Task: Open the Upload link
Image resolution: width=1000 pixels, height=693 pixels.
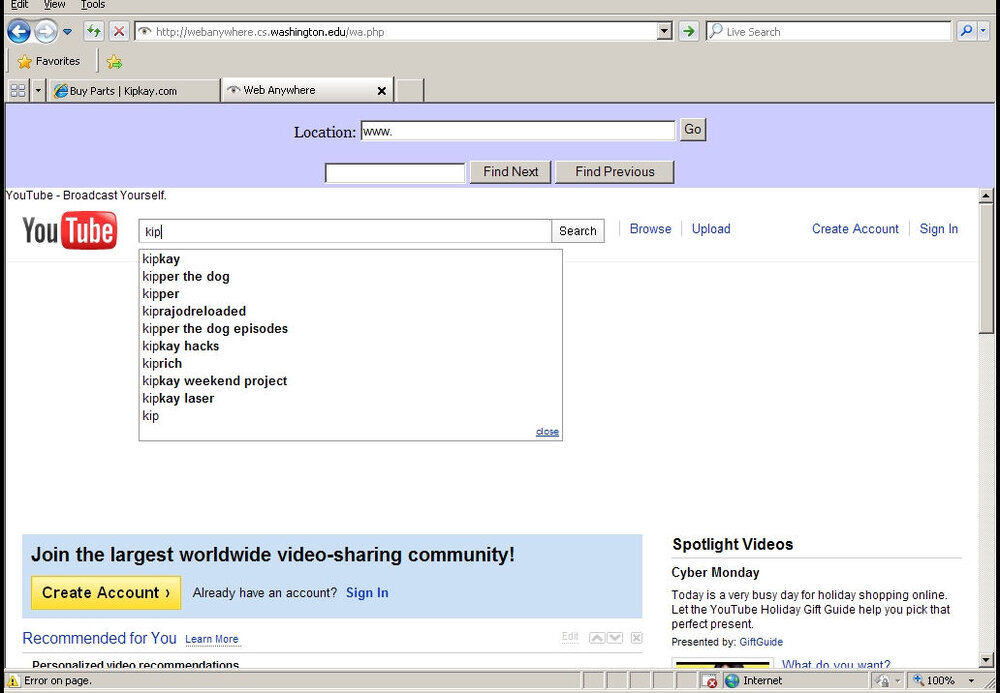Action: click(711, 229)
